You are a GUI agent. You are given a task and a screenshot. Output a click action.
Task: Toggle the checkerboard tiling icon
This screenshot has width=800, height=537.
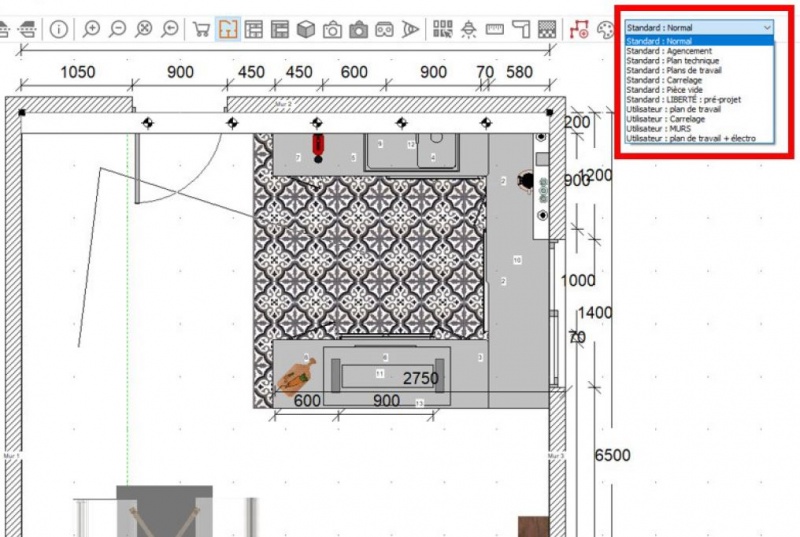[x=546, y=29]
